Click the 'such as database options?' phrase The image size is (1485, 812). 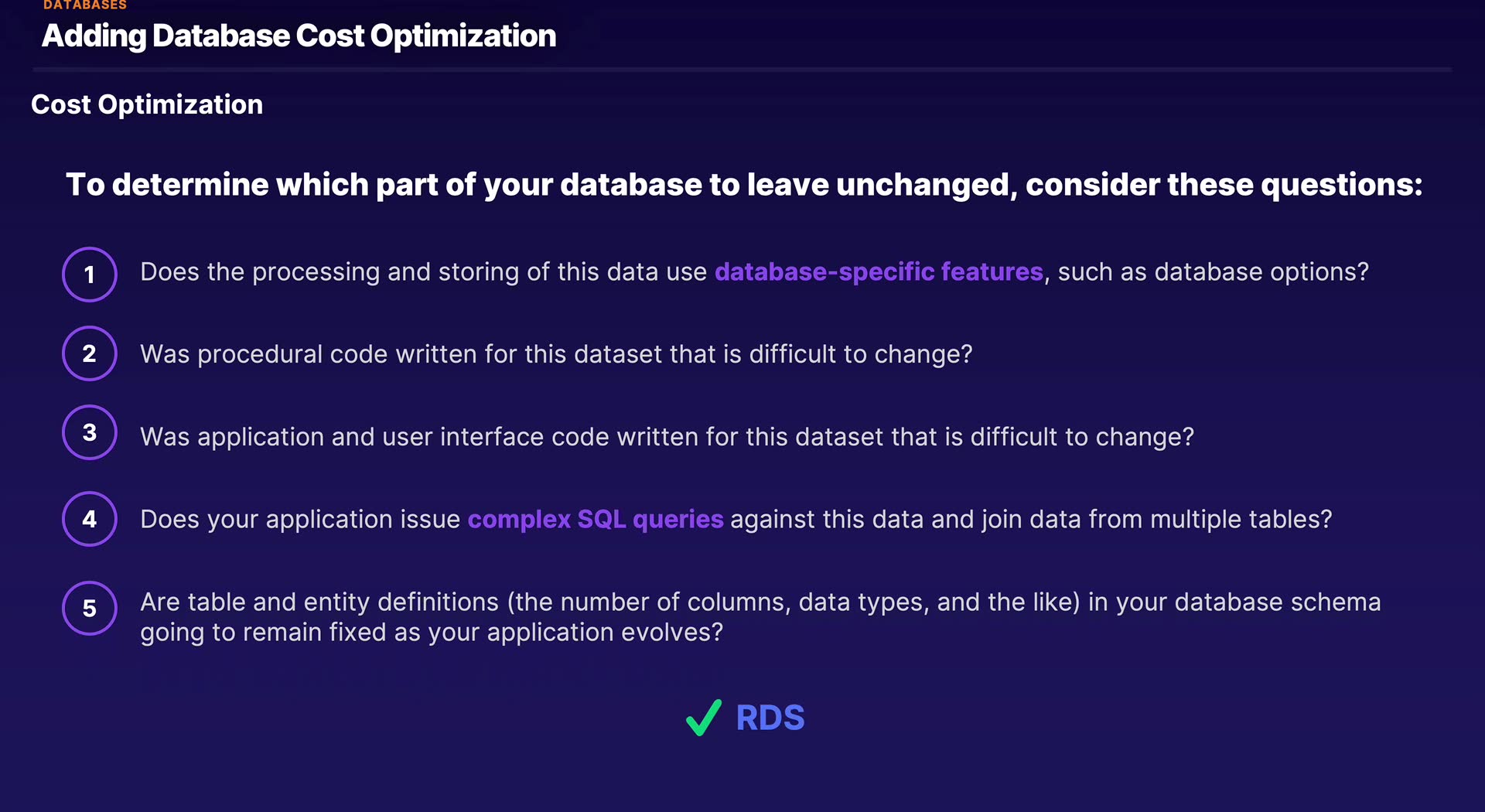point(1213,272)
